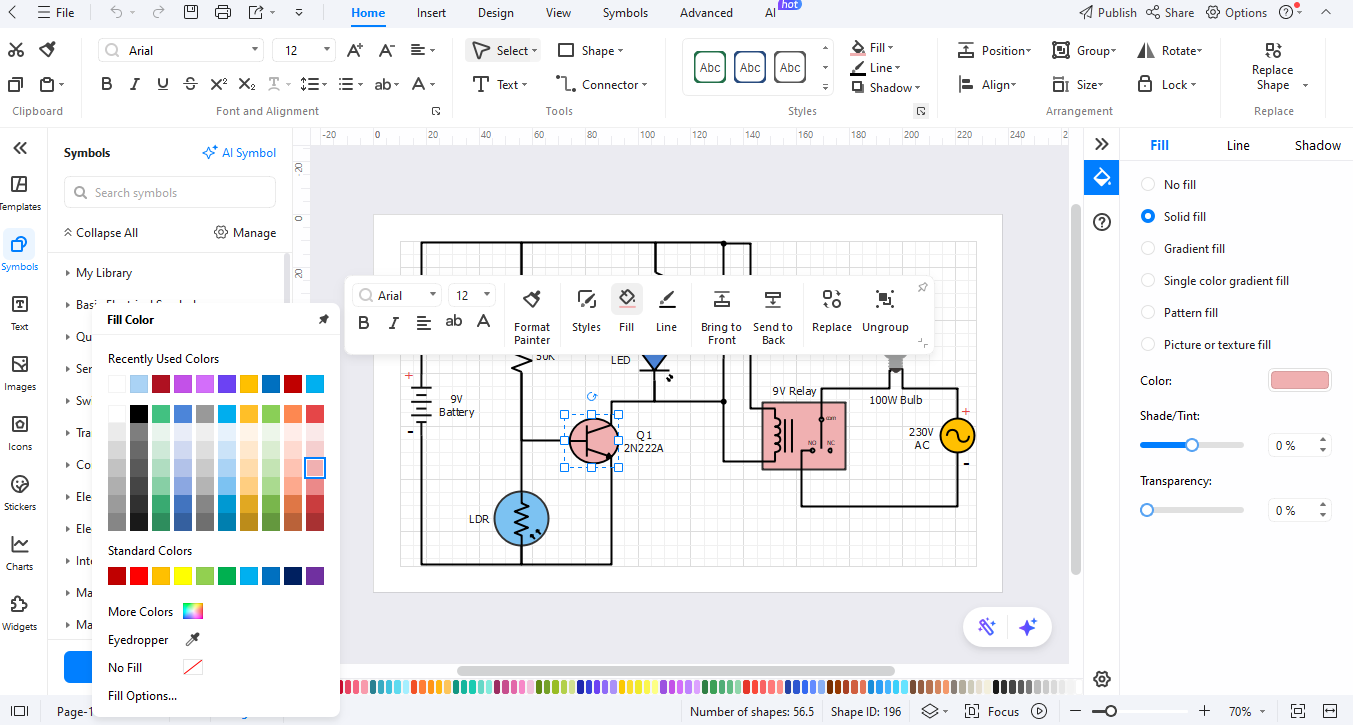Switch to the Line tab in right panel
Image resolution: width=1353 pixels, height=725 pixels.
click(x=1238, y=145)
